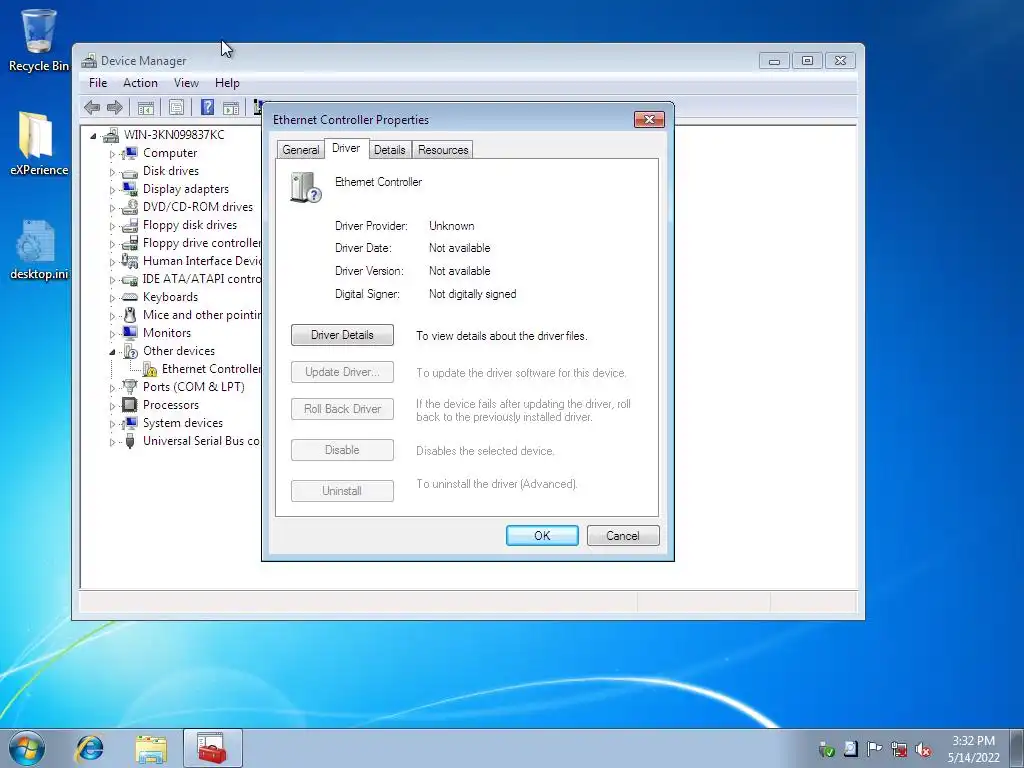Open the Action Center flag tray icon
This screenshot has height=768, width=1024.
[874, 749]
